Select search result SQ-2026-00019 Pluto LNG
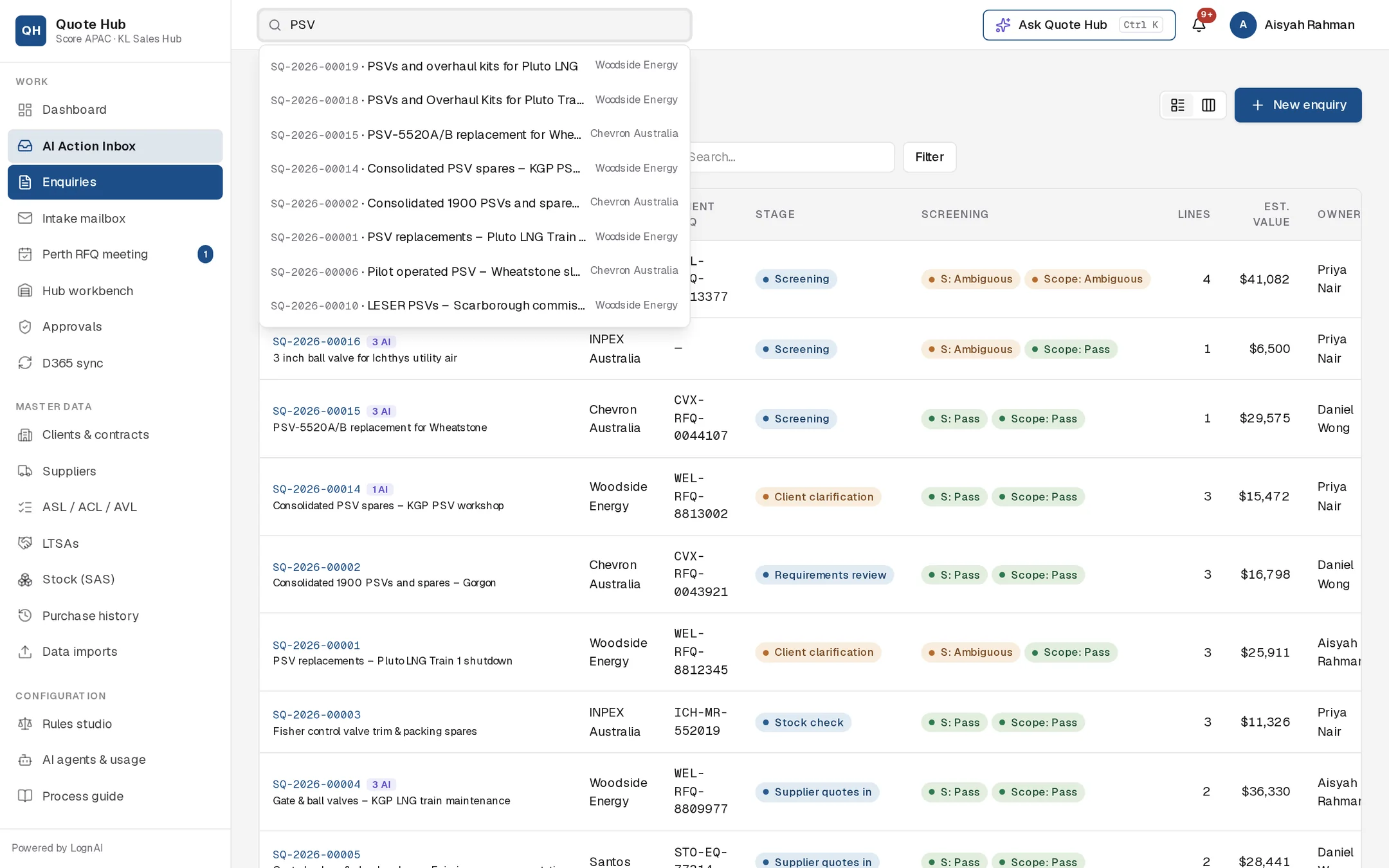The image size is (1389, 868). pyautogui.click(x=475, y=66)
